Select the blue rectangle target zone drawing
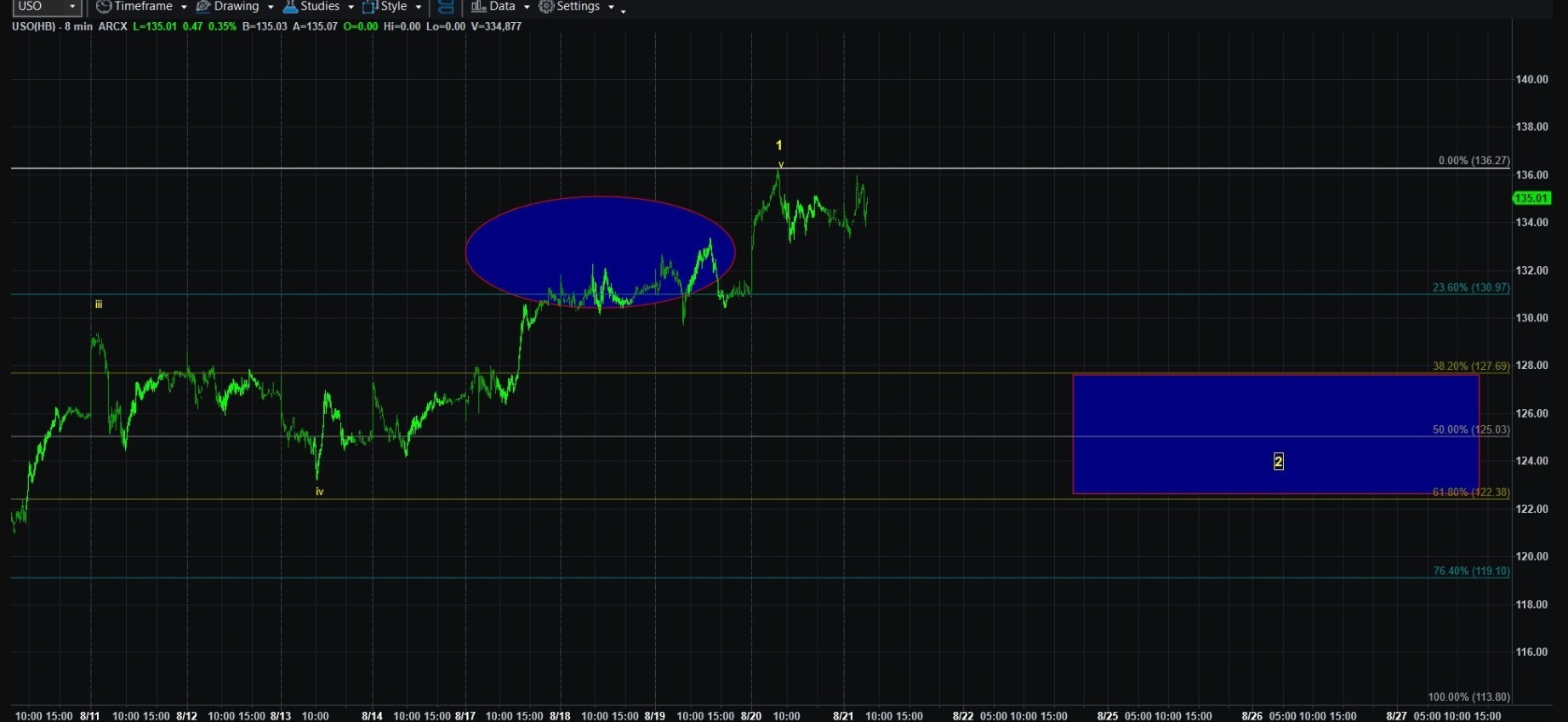1568x722 pixels. tap(1275, 434)
